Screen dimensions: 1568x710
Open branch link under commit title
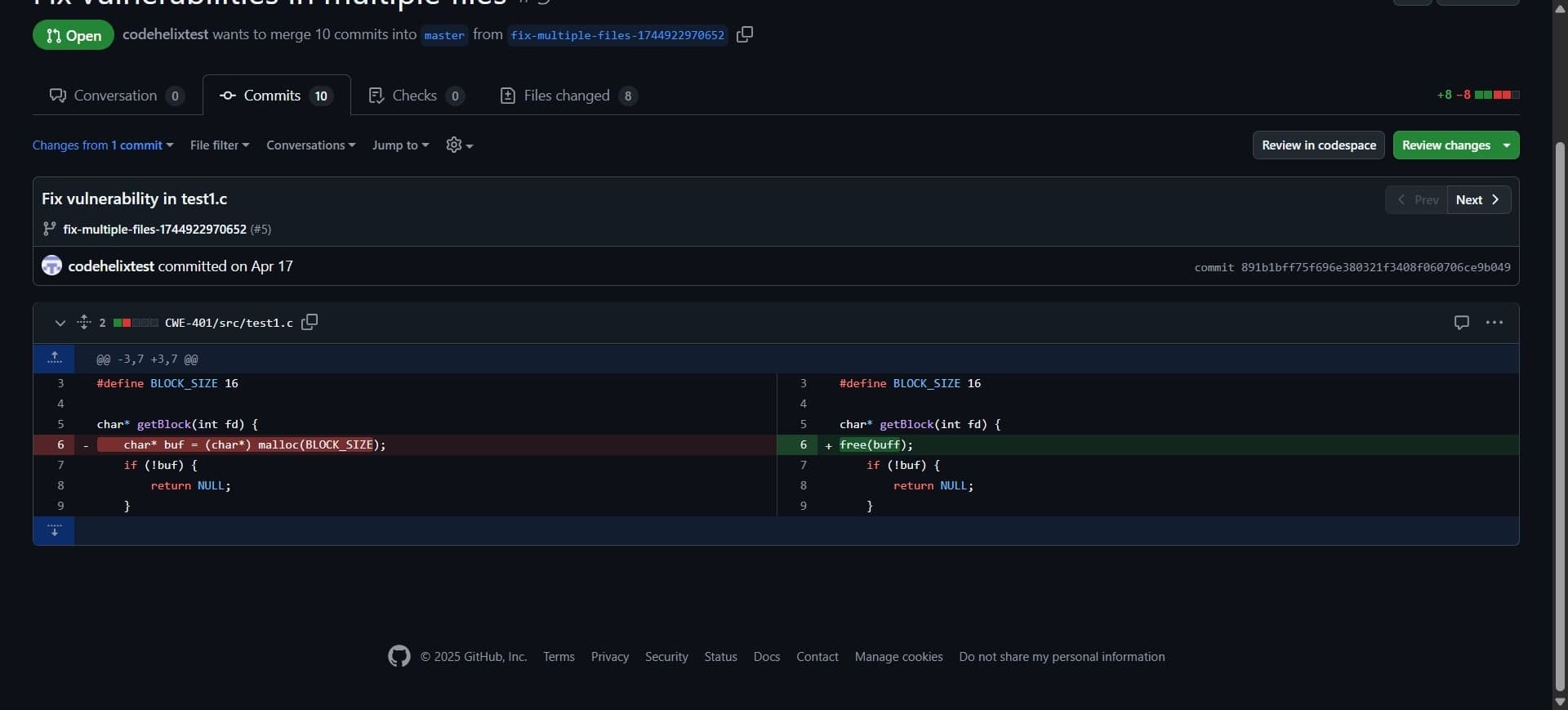(x=154, y=229)
